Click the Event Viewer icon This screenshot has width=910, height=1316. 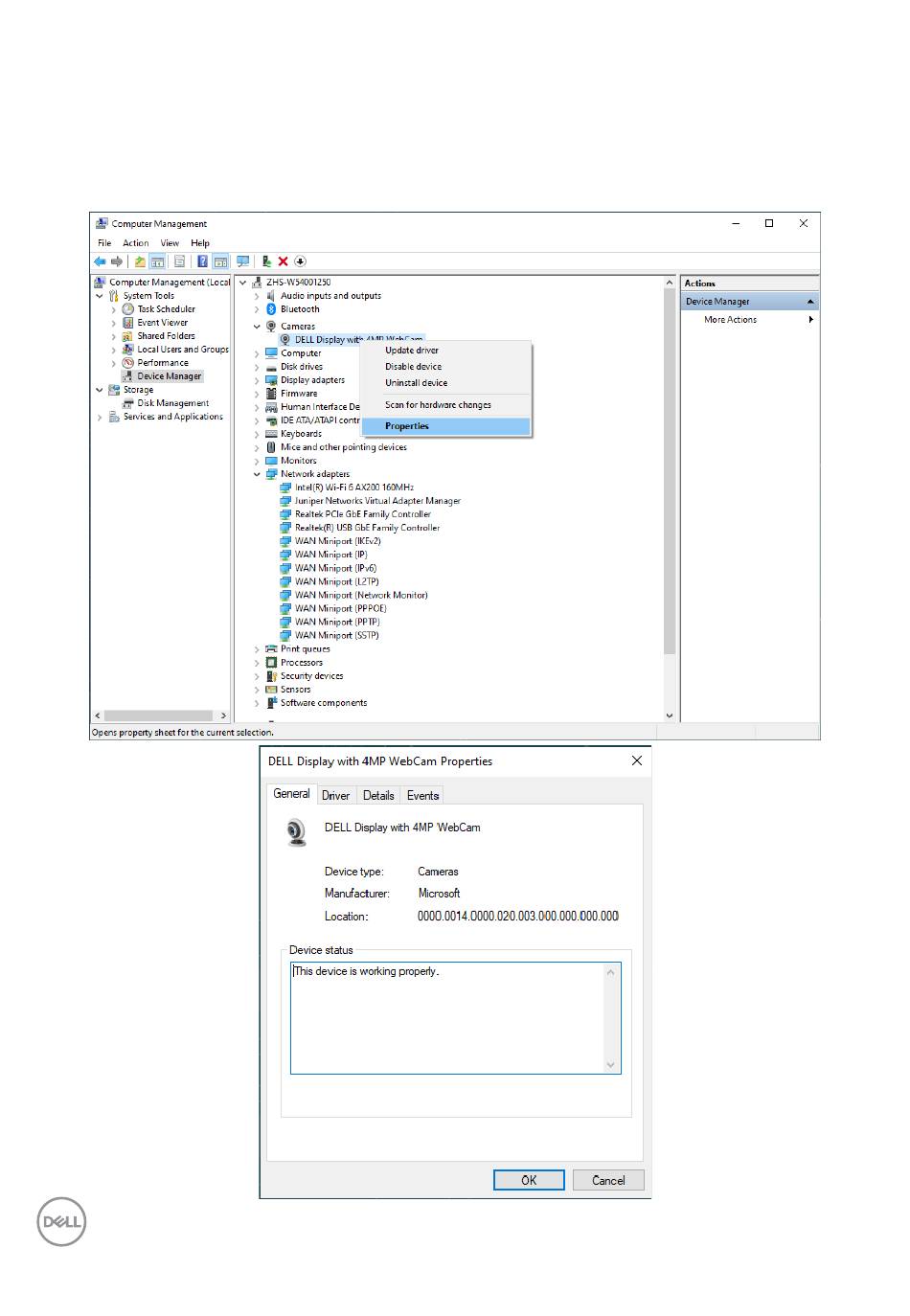(128, 323)
